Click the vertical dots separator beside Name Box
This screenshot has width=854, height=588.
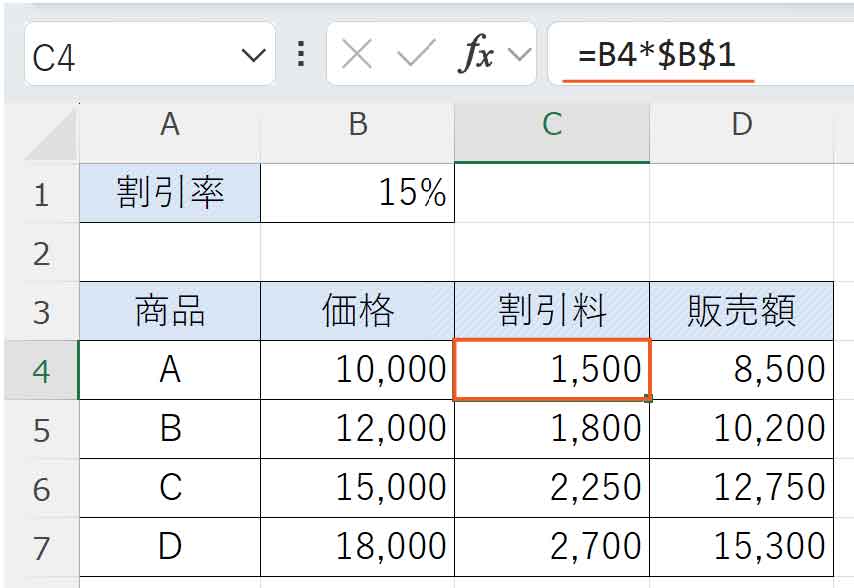click(x=300, y=55)
